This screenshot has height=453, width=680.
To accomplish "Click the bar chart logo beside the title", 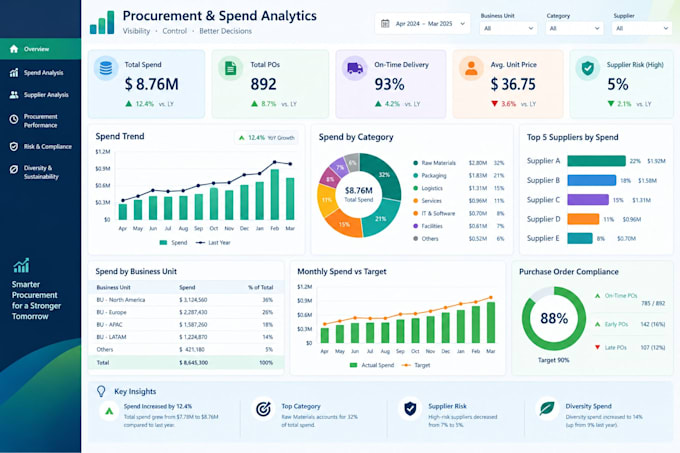I will pyautogui.click(x=102, y=23).
